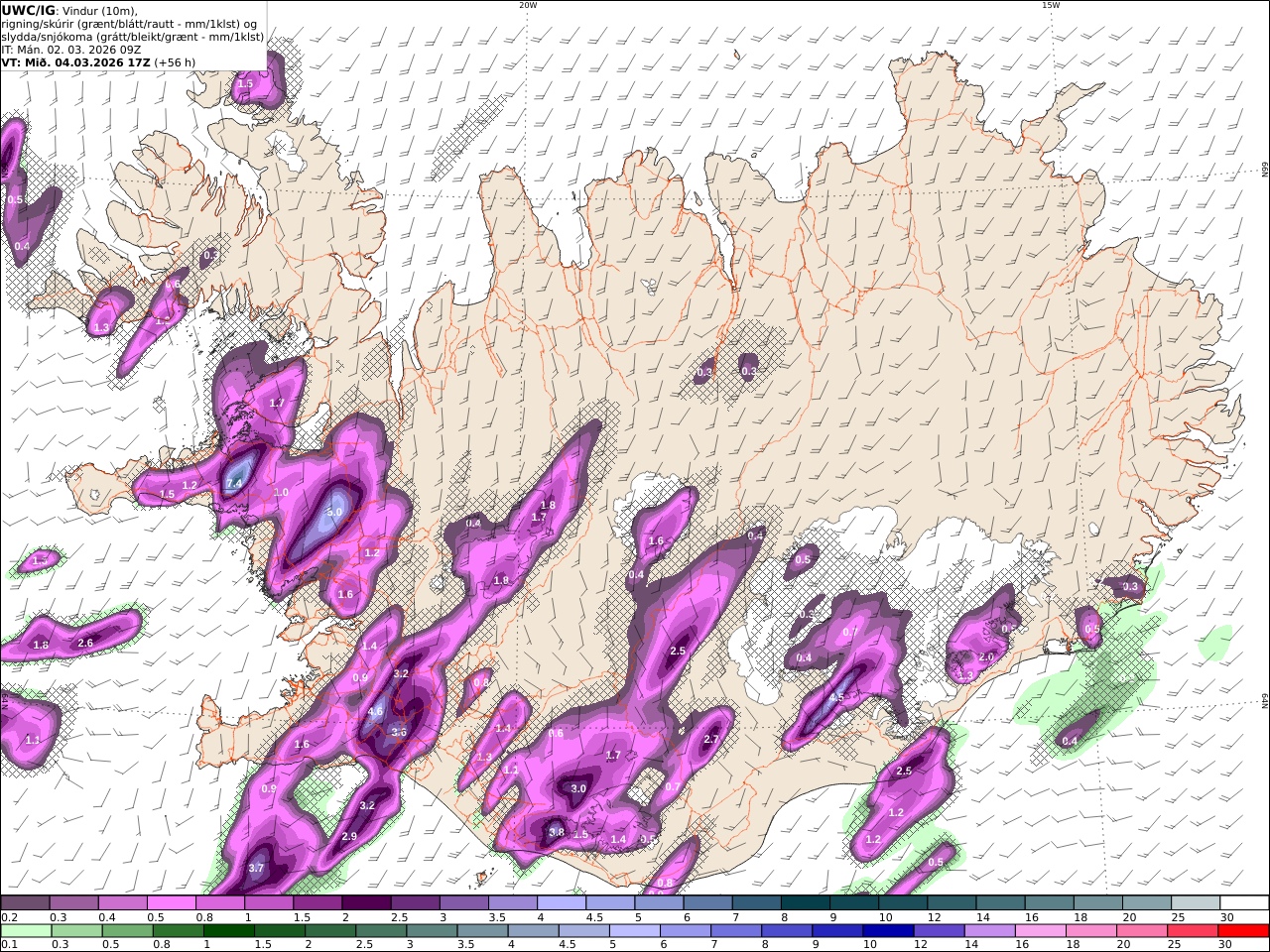Click the '0.1' label starting the rain legend

pos(9,945)
